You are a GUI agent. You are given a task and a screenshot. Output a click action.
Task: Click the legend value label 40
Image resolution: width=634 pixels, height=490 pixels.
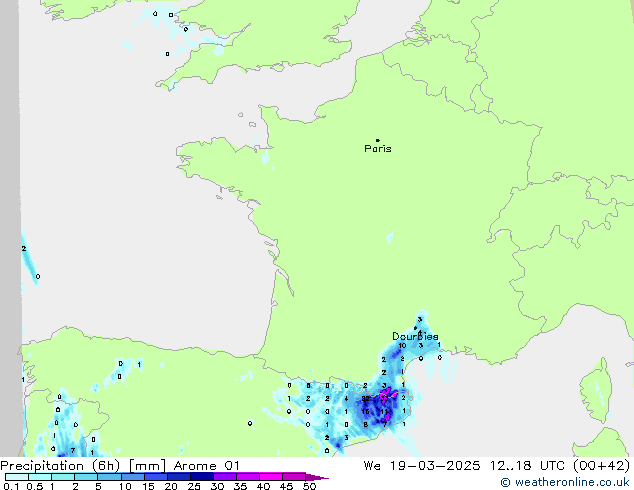pyautogui.click(x=263, y=486)
